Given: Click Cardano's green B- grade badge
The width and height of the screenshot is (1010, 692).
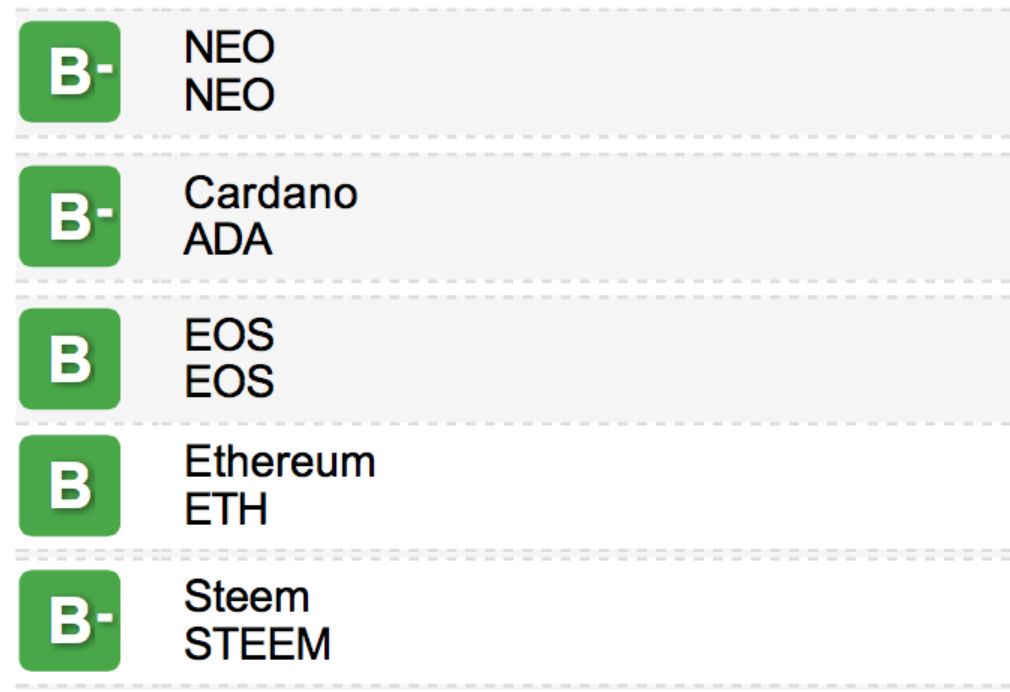Looking at the screenshot, I should [x=70, y=216].
